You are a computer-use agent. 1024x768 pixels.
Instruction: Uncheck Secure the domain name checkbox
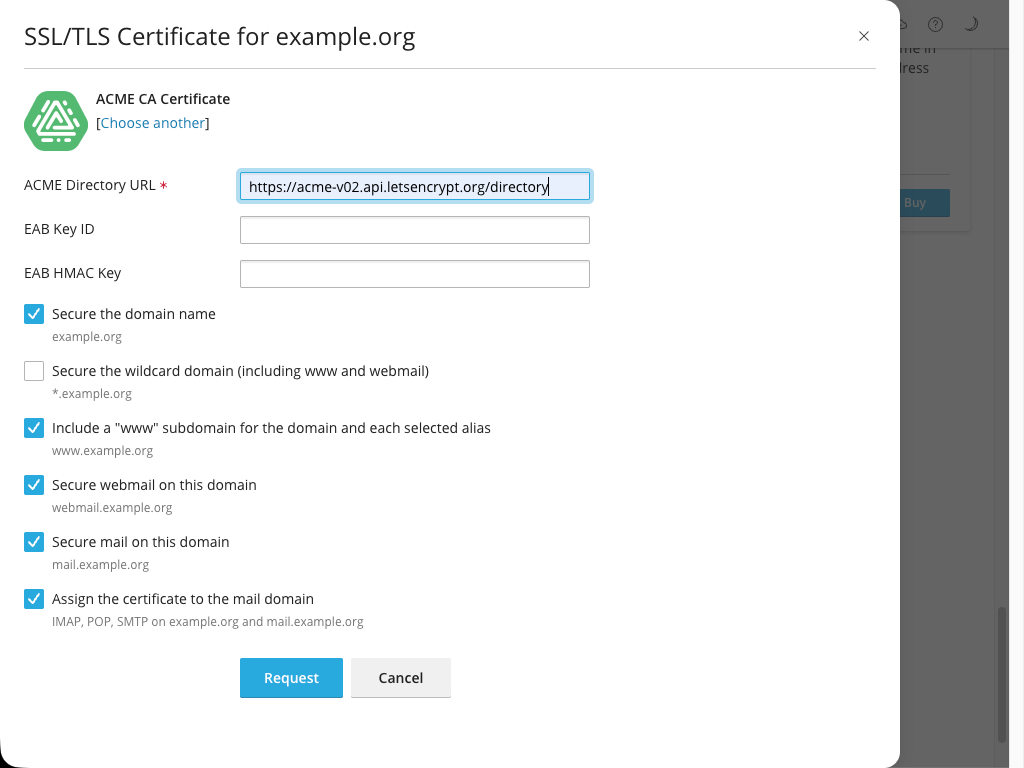(34, 314)
